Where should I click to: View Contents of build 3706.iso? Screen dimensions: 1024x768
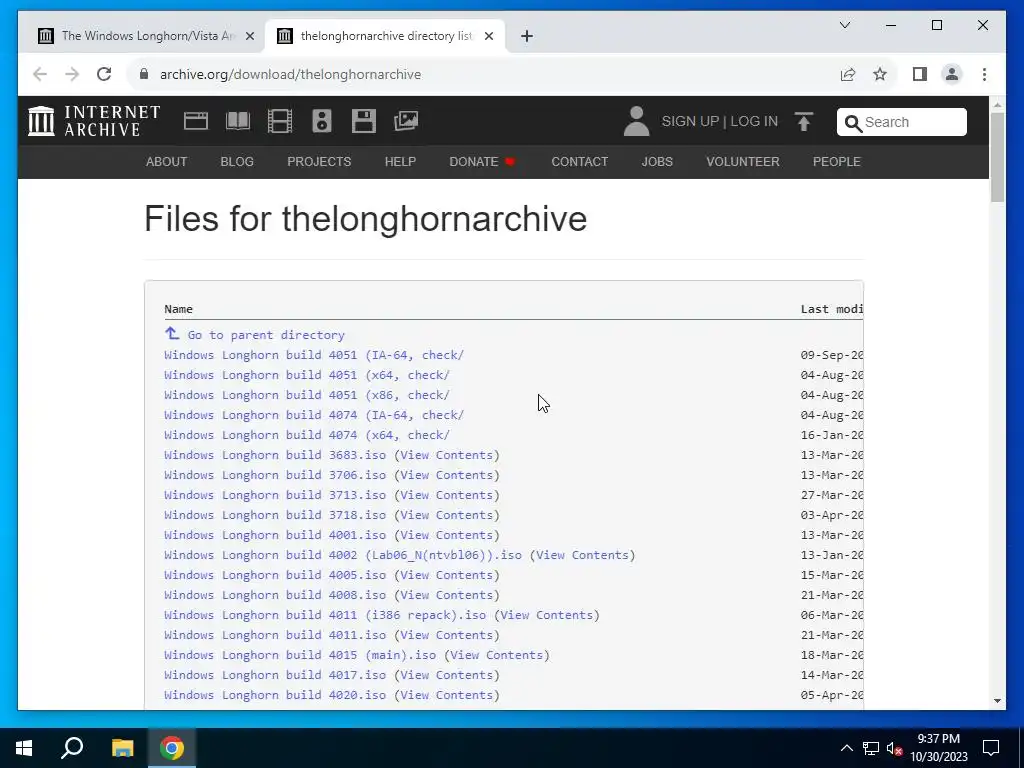point(447,475)
